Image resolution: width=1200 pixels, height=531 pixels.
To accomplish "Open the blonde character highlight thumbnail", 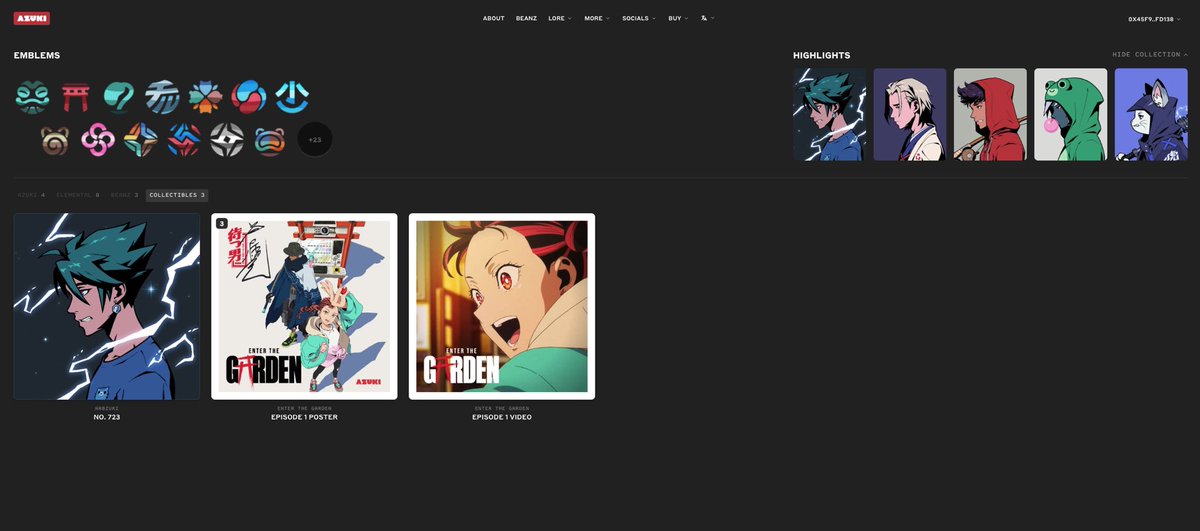I will point(910,114).
